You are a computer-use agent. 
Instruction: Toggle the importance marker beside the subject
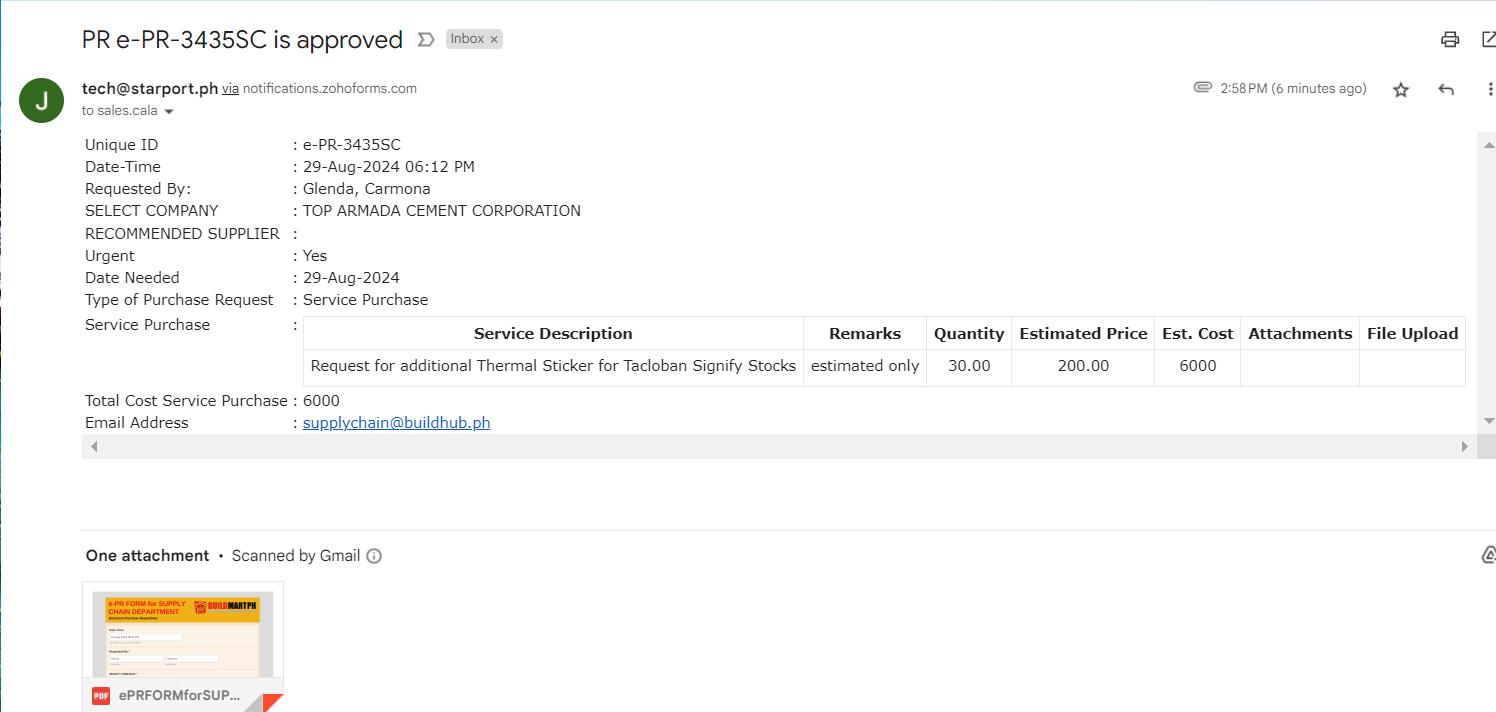(425, 40)
